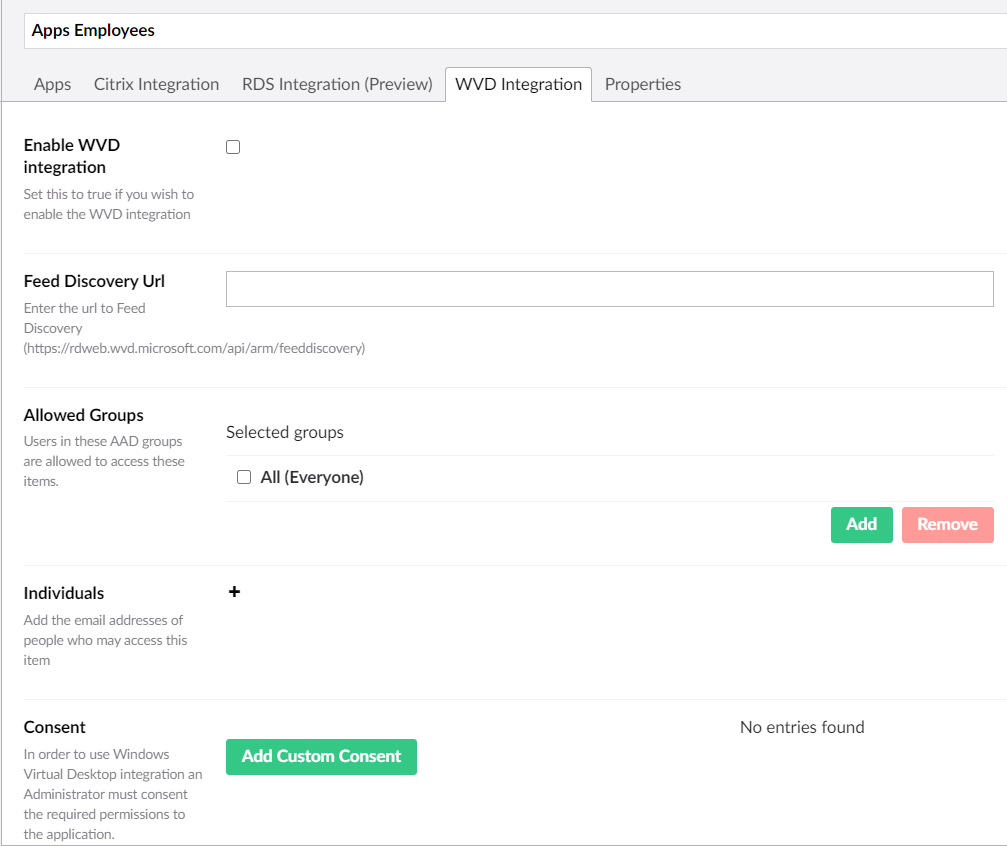Viewport: 1007px width, 846px height.
Task: Focus the Feed Discovery Url field
Action: (x=609, y=288)
